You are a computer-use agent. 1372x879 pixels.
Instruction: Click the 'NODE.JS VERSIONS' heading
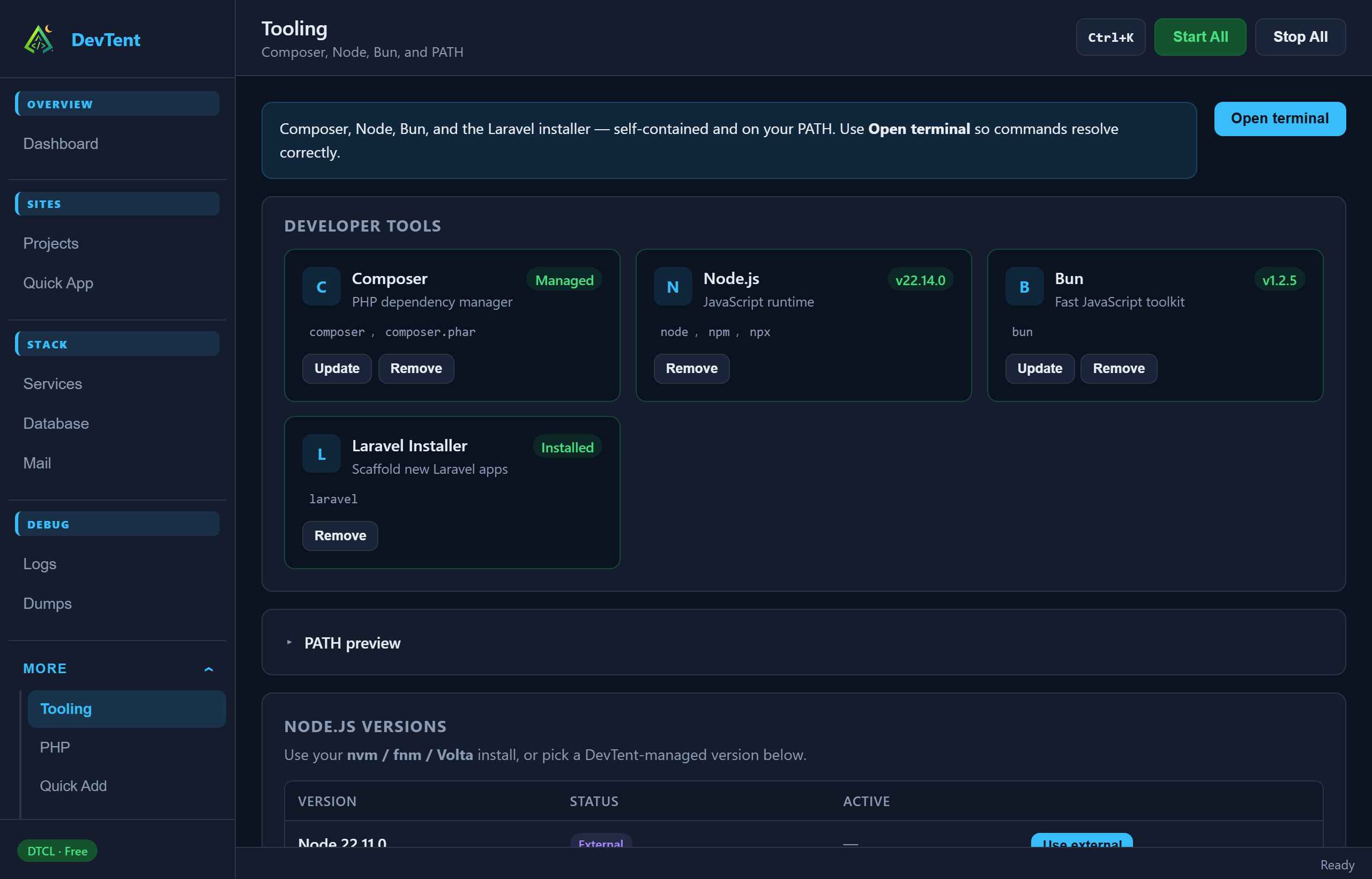tap(366, 727)
